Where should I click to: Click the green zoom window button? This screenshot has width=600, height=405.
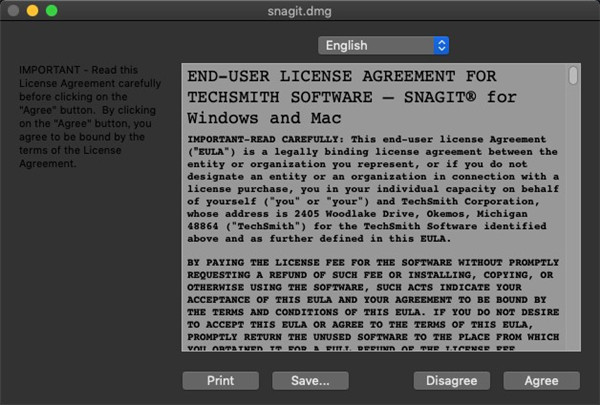[52, 10]
